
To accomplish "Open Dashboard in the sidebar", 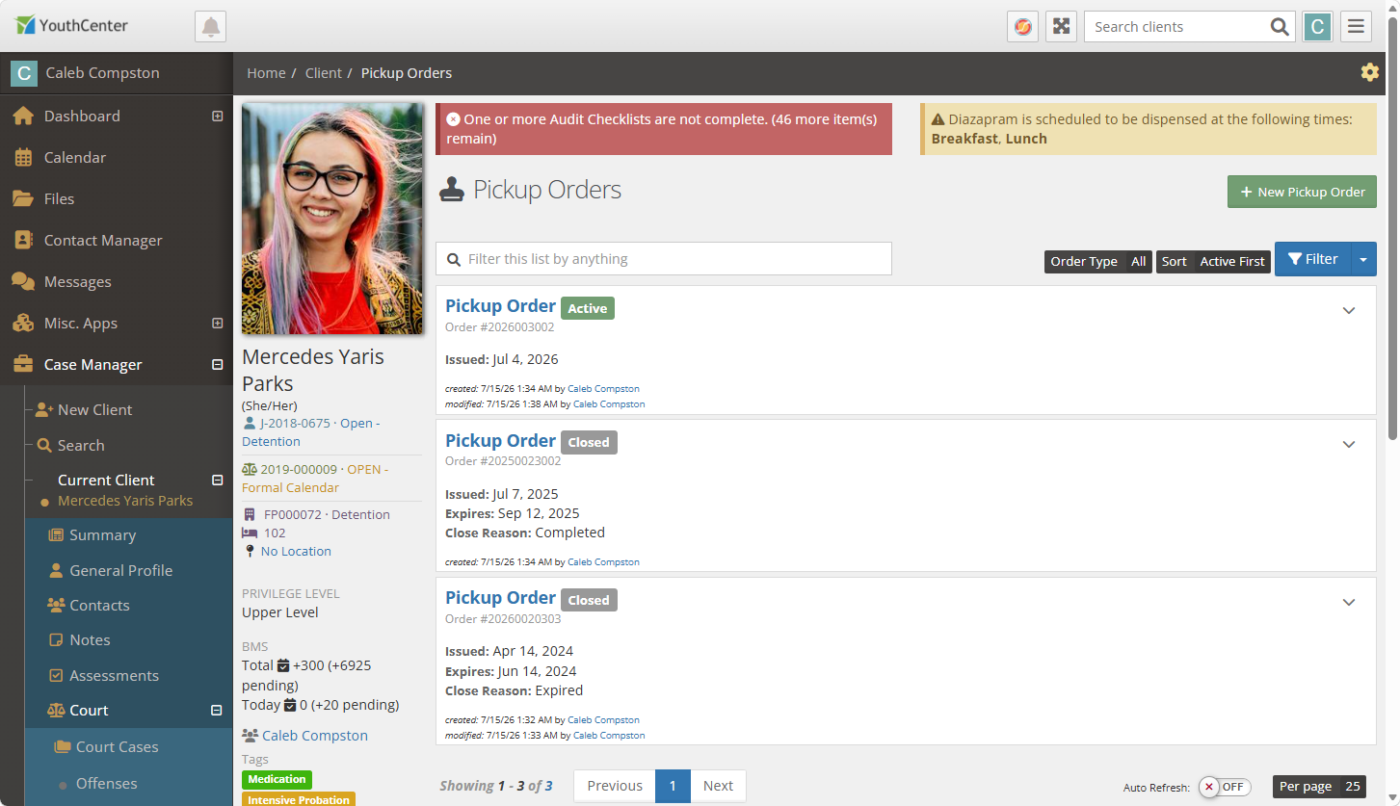I will click(x=81, y=116).
